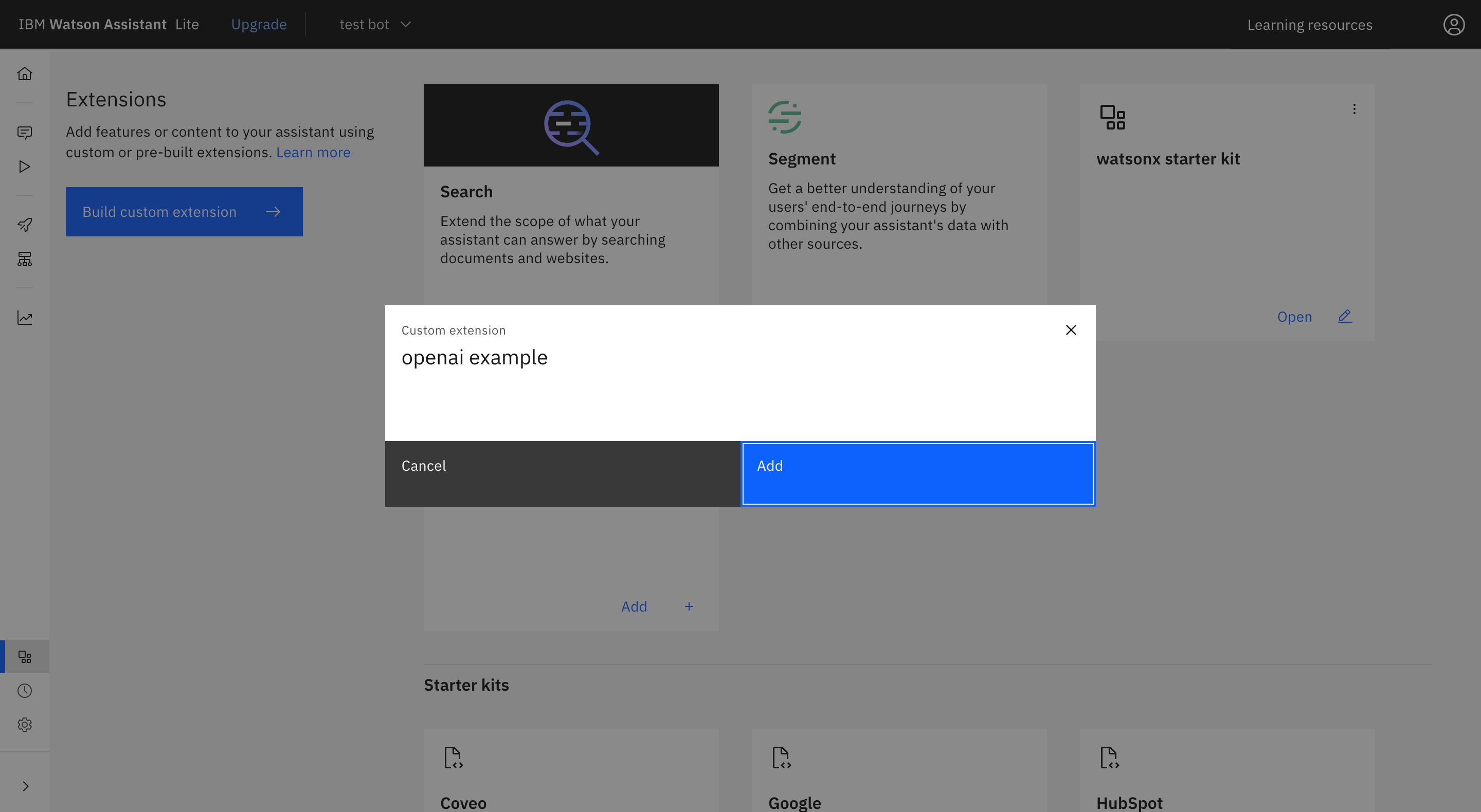This screenshot has width=1481, height=812.
Task: Click Open on the watsonx starter kit card
Action: pos(1294,317)
